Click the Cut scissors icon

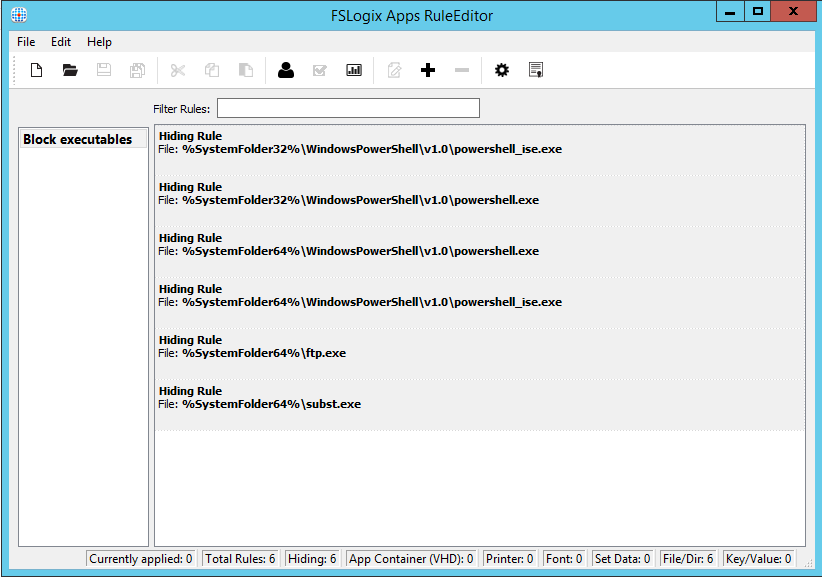pyautogui.click(x=178, y=70)
